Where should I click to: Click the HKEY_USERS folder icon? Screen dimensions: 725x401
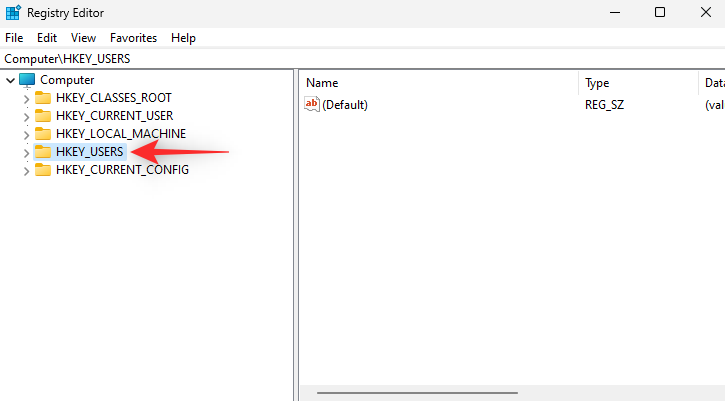tap(43, 152)
